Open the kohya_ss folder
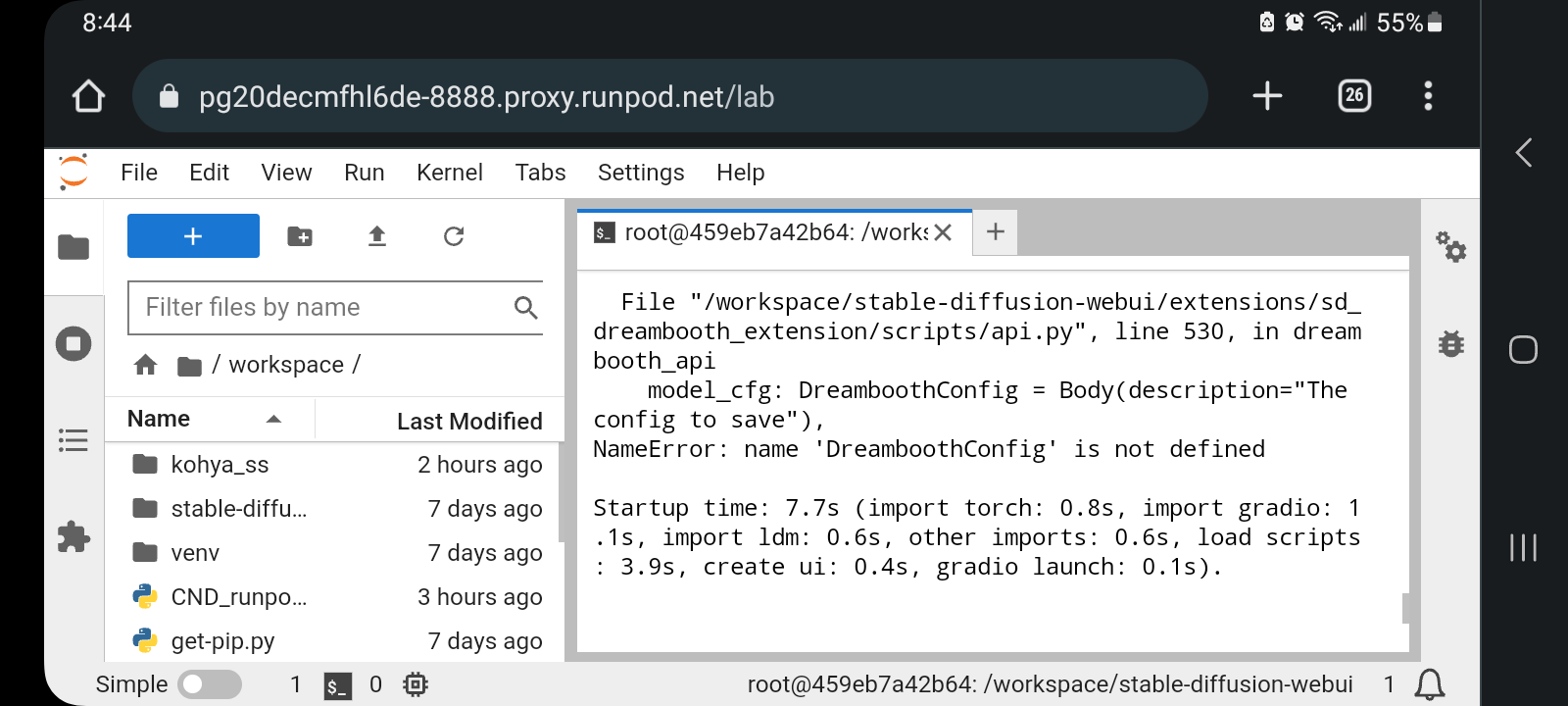This screenshot has height=706, width=1568. 220,464
